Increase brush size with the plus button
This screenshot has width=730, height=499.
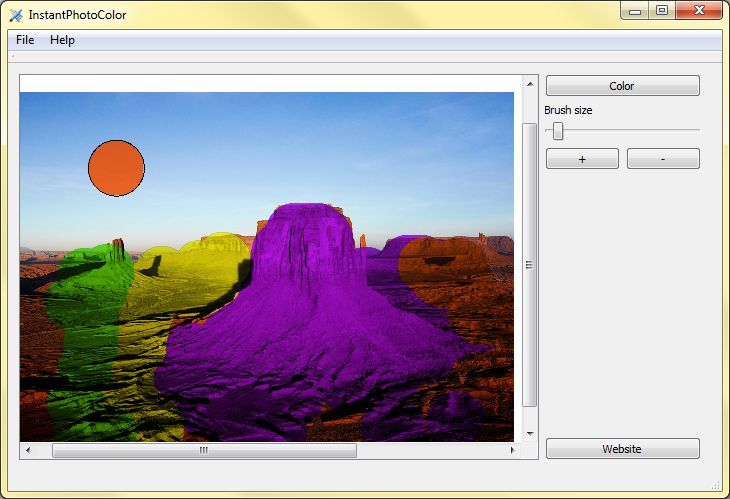coord(582,159)
